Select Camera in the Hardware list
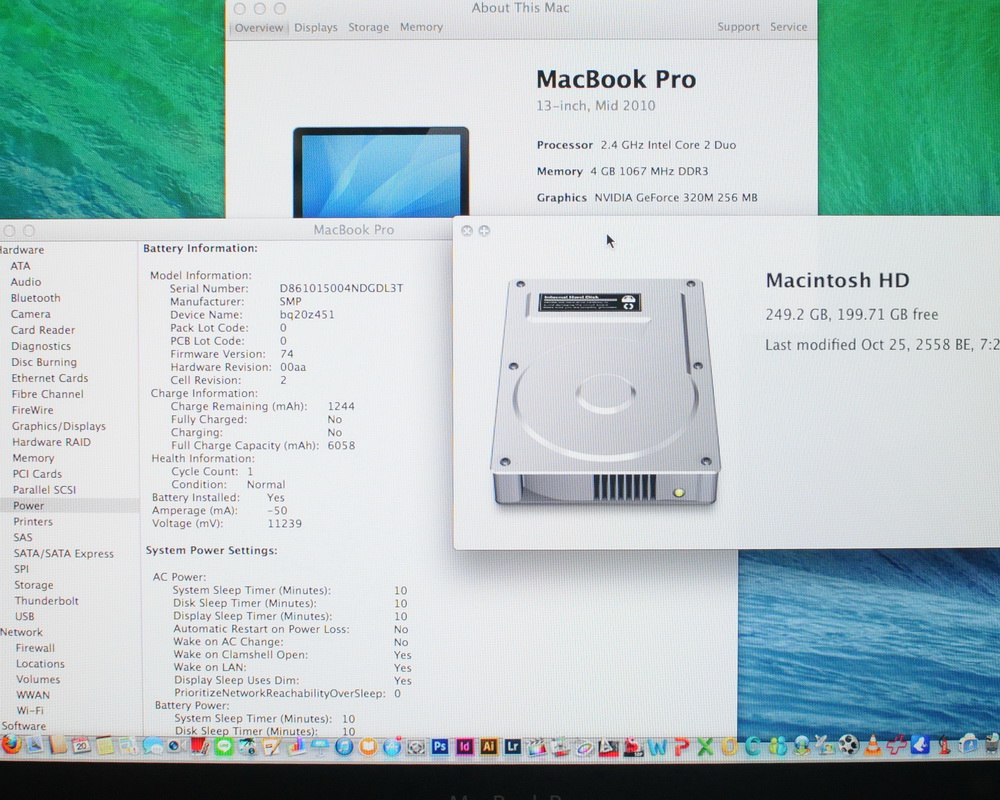This screenshot has height=800, width=1000. click(31, 314)
